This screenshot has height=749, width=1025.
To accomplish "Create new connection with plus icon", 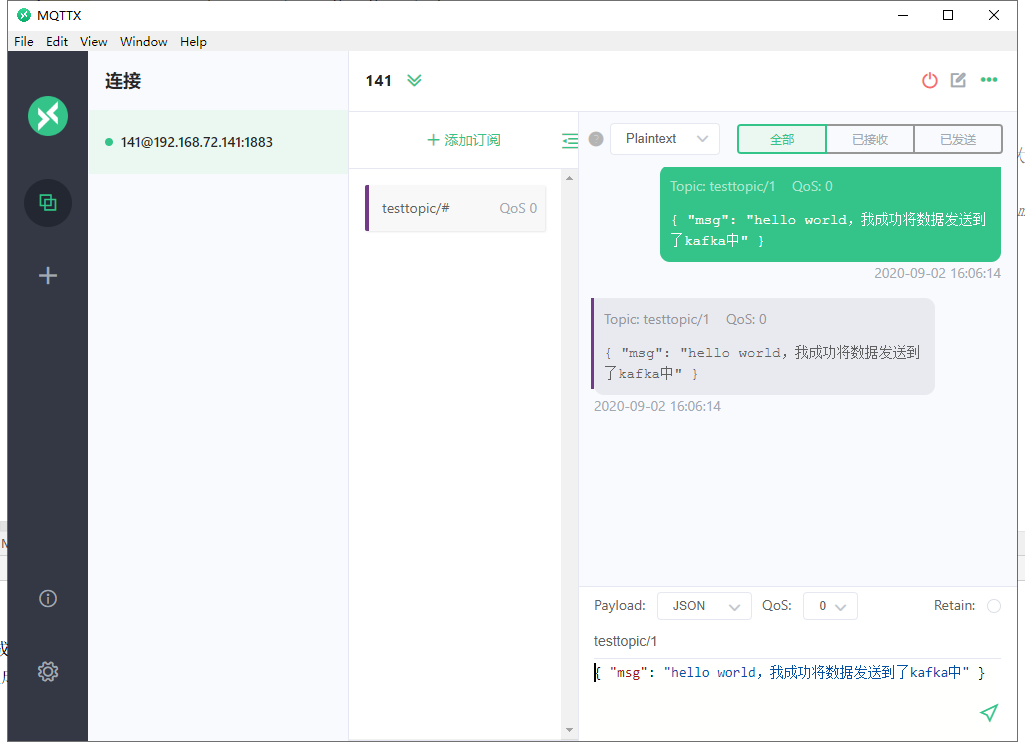I will pyautogui.click(x=48, y=275).
